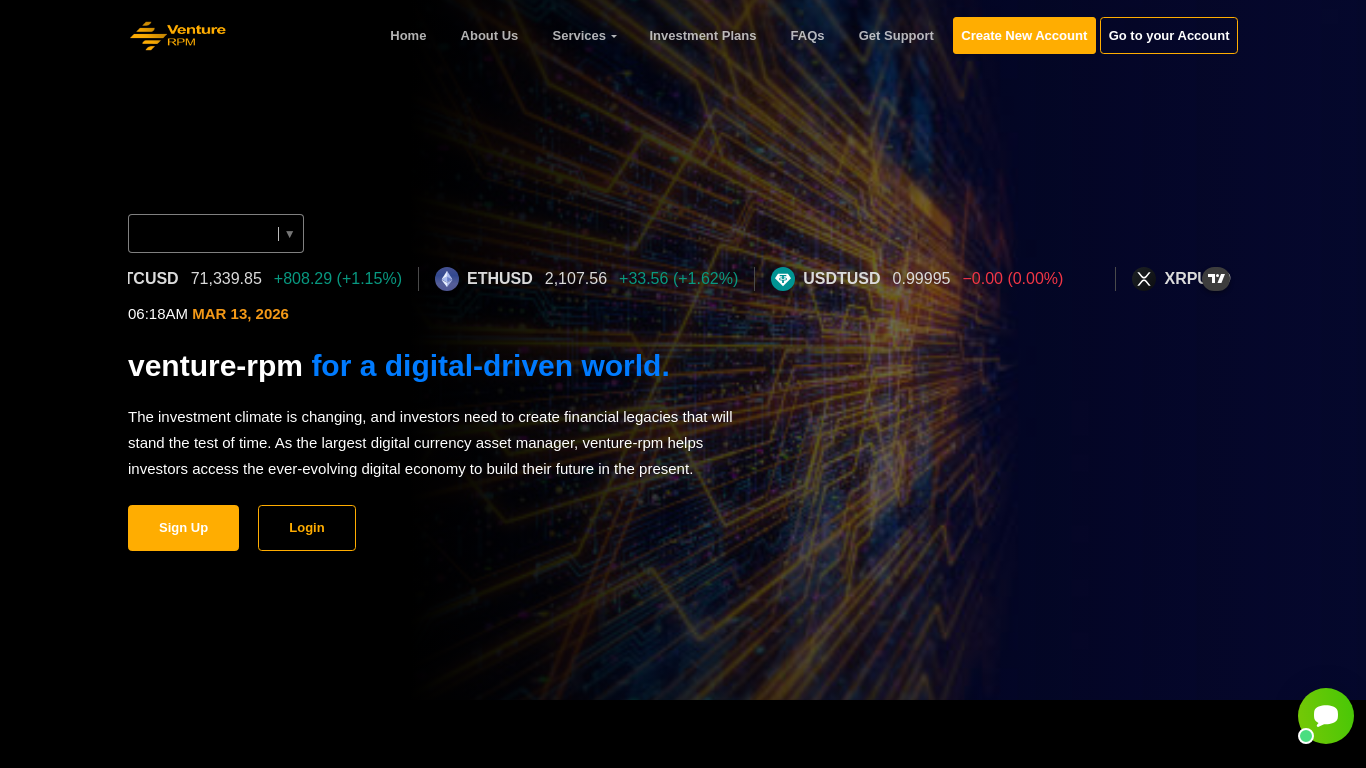The width and height of the screenshot is (1366, 768).
Task: Click the Create New Account button
Action: [x=1024, y=35]
